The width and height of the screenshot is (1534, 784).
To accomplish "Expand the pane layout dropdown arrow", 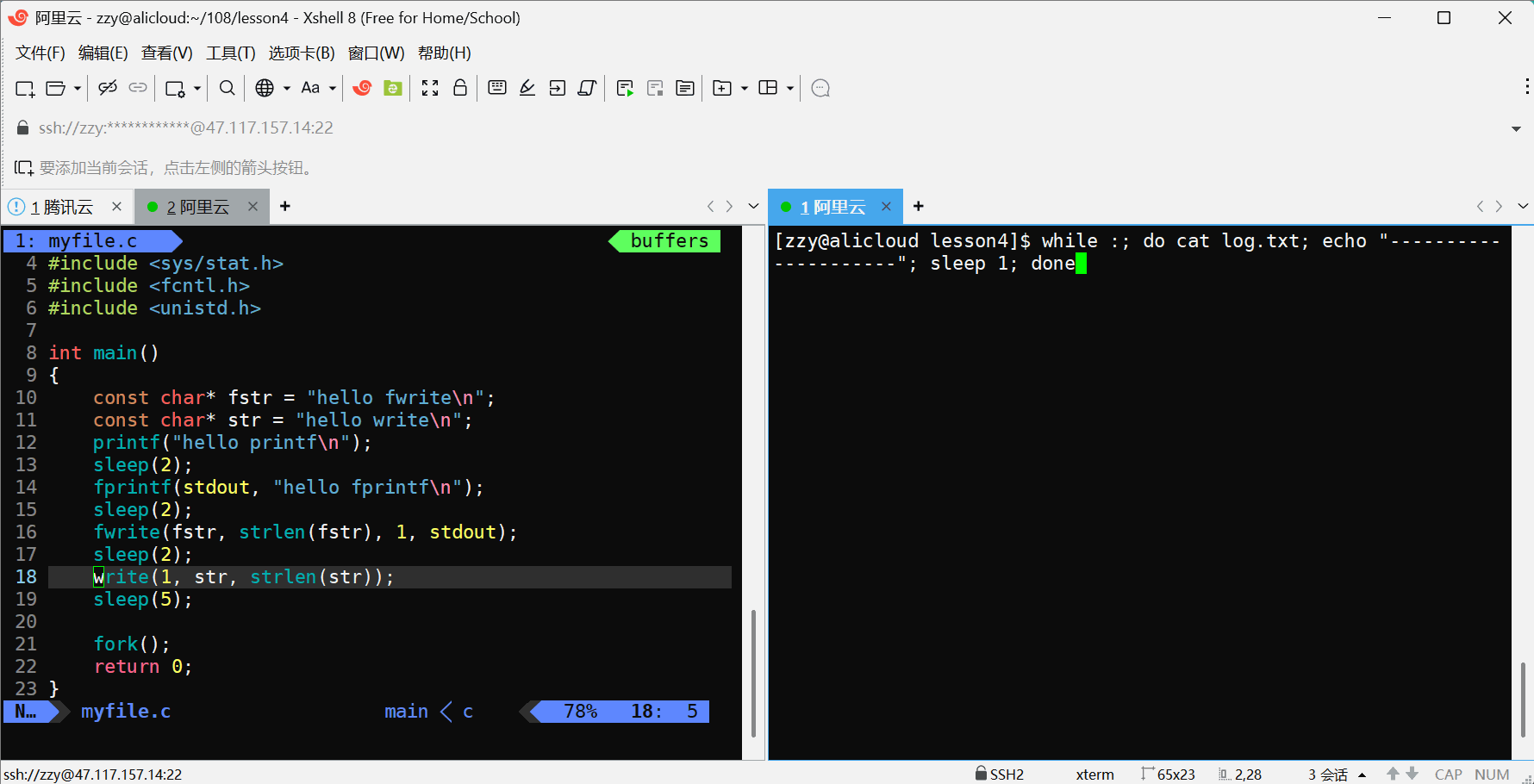I will (789, 88).
